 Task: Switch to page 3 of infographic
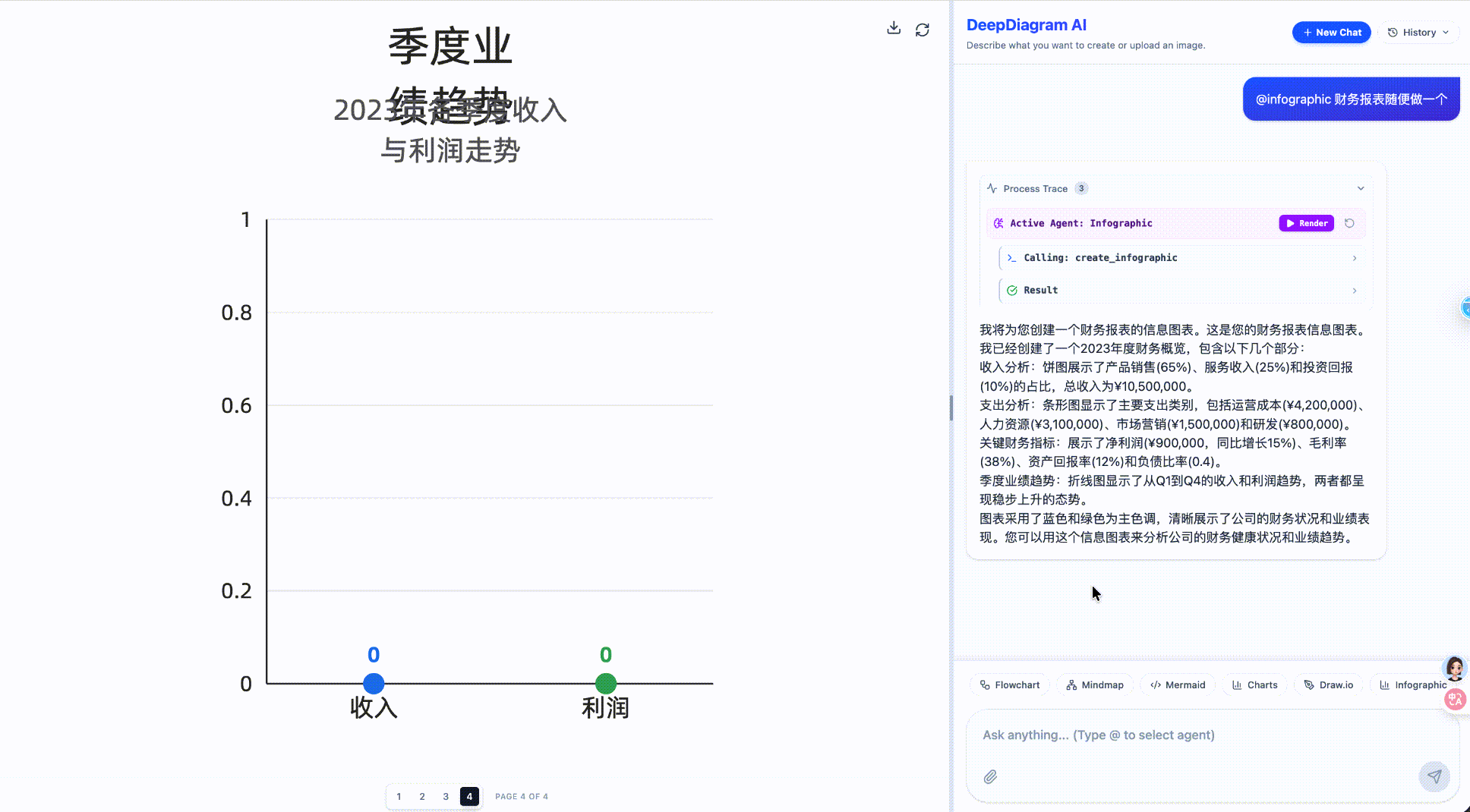click(x=446, y=796)
